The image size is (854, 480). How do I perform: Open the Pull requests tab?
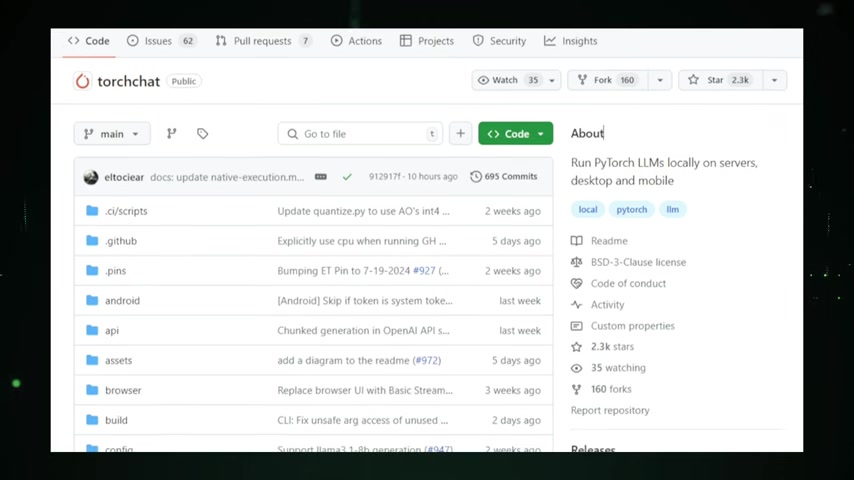point(264,41)
